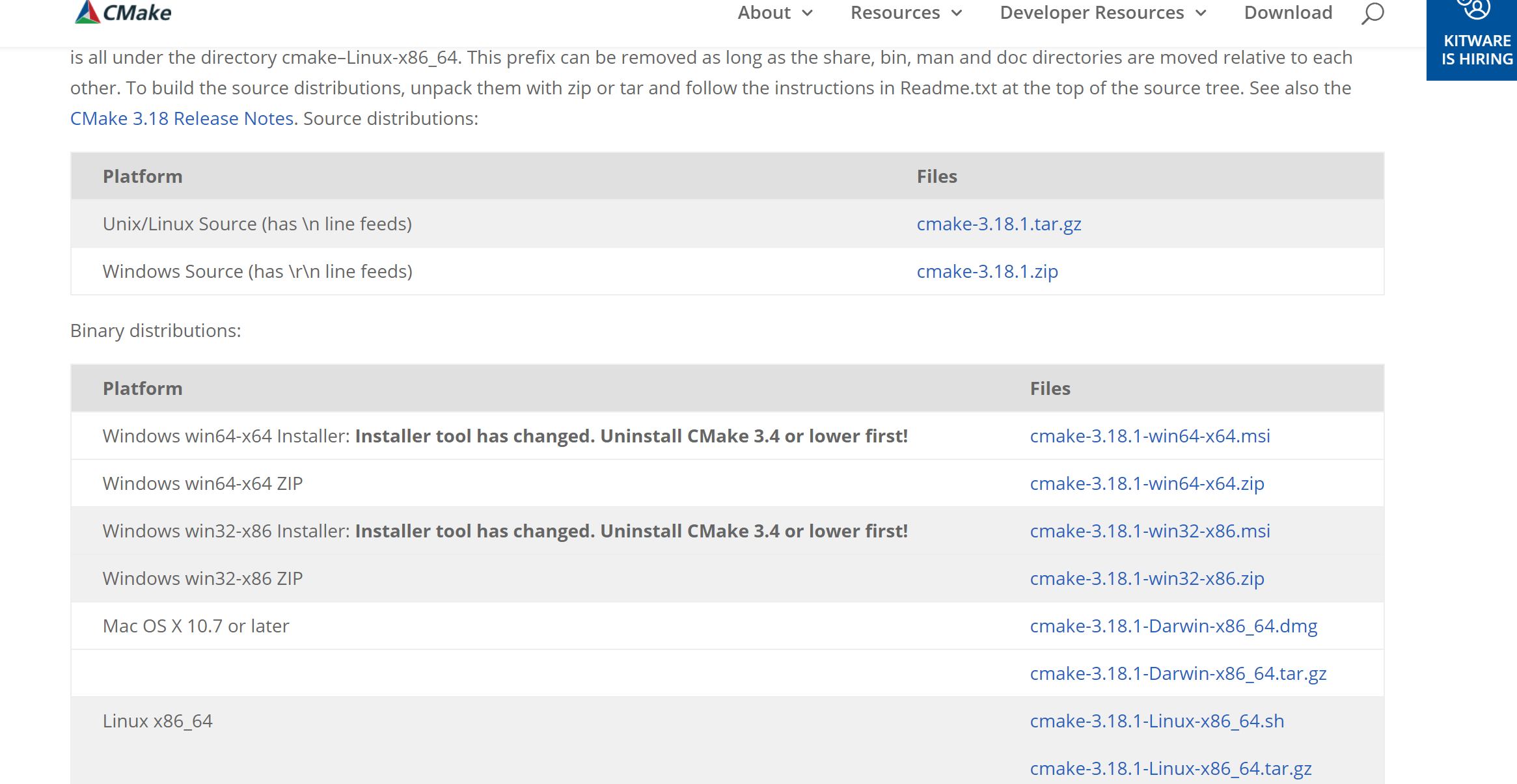Open CMake 3.18 Release Notes link
Image resolution: width=1517 pixels, height=784 pixels.
pyautogui.click(x=182, y=118)
